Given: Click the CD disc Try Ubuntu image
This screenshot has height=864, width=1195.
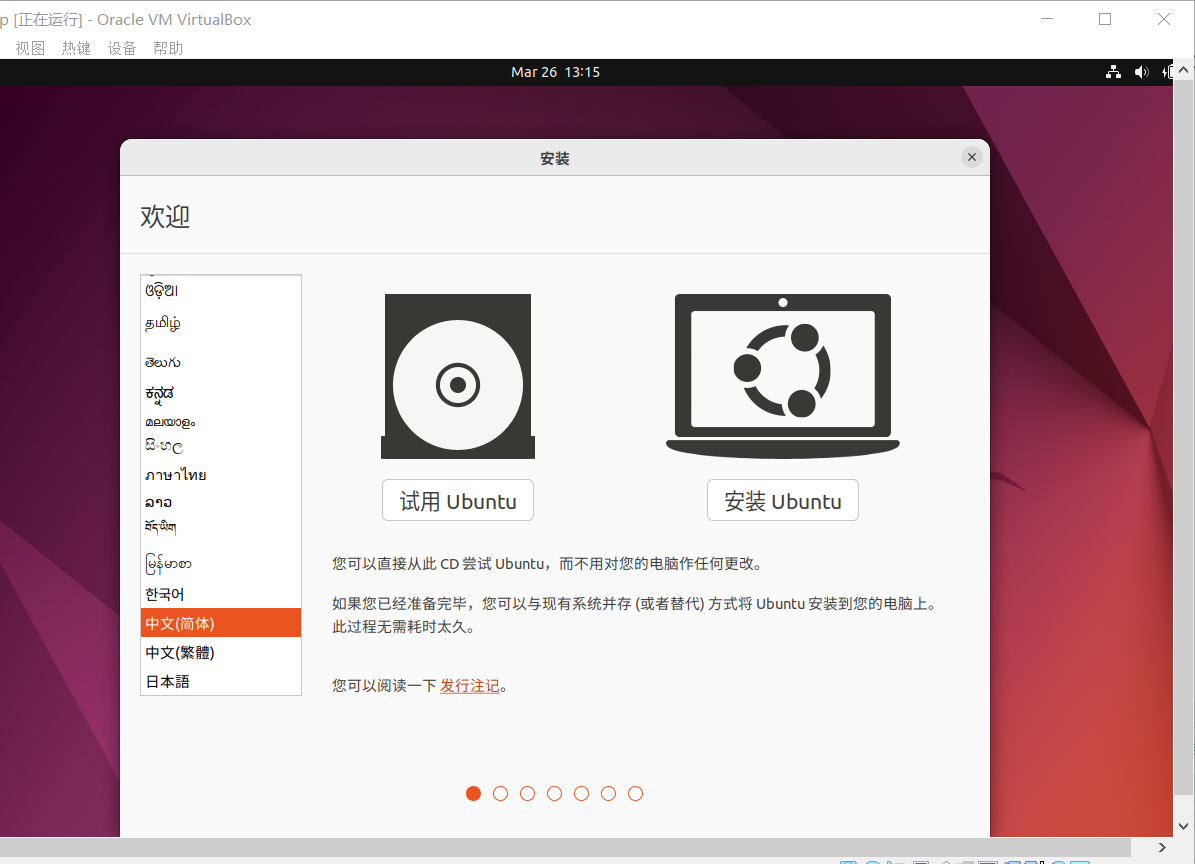Looking at the screenshot, I should (458, 376).
